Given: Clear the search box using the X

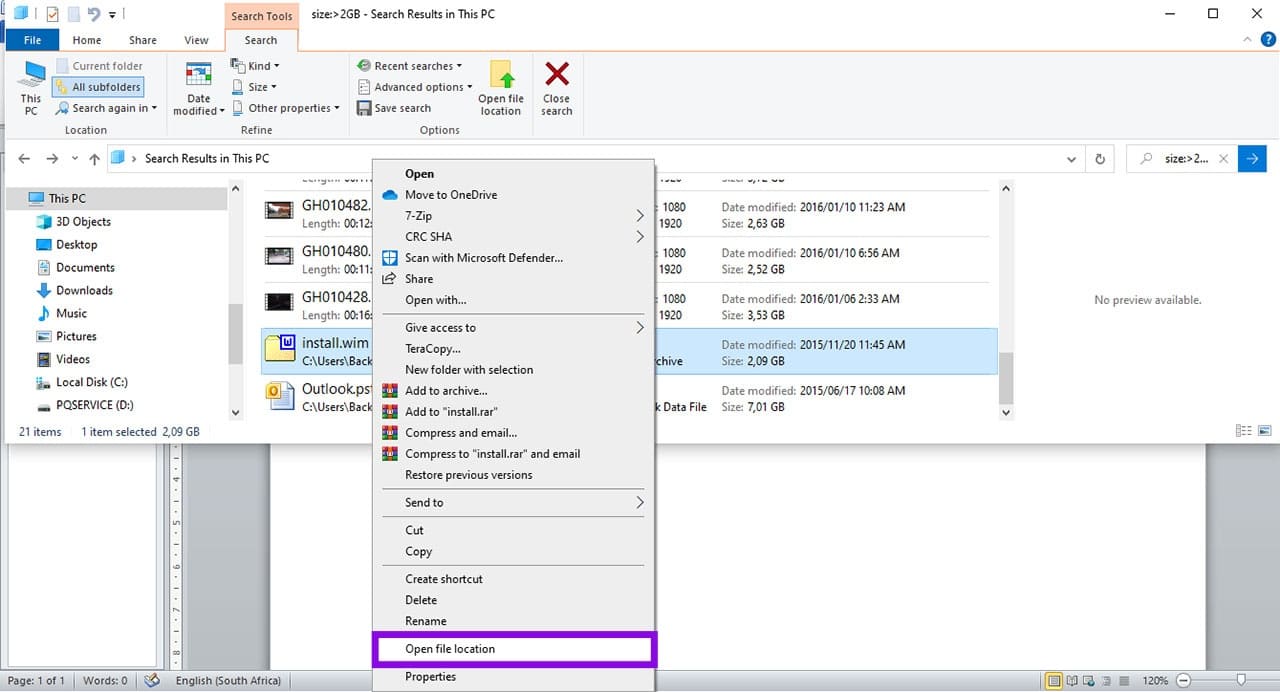Looking at the screenshot, I should tap(1223, 159).
